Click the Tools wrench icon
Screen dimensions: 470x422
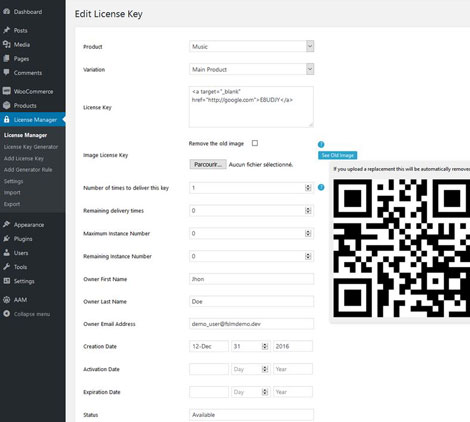tap(6, 267)
